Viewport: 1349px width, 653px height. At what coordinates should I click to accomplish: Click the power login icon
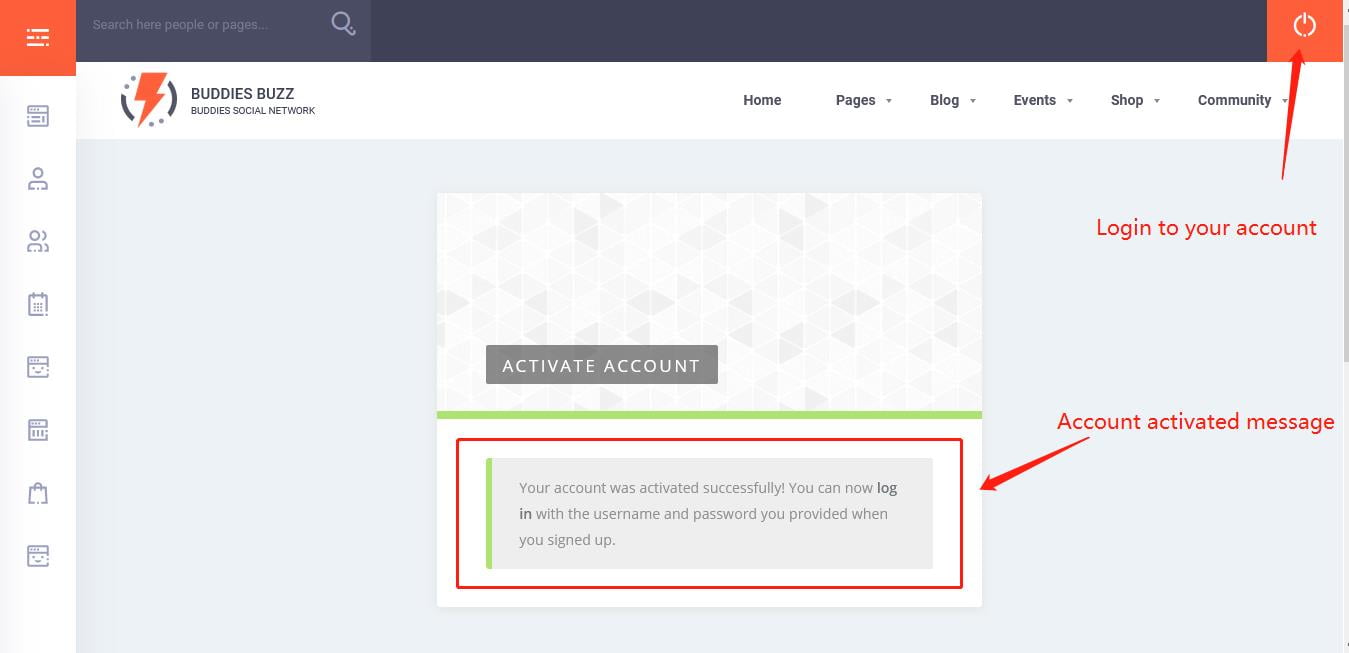1304,26
